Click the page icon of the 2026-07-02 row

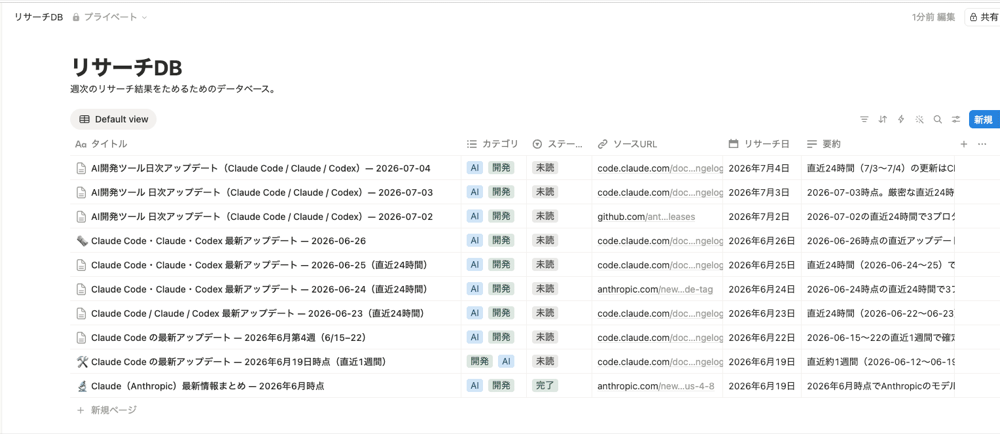81,217
